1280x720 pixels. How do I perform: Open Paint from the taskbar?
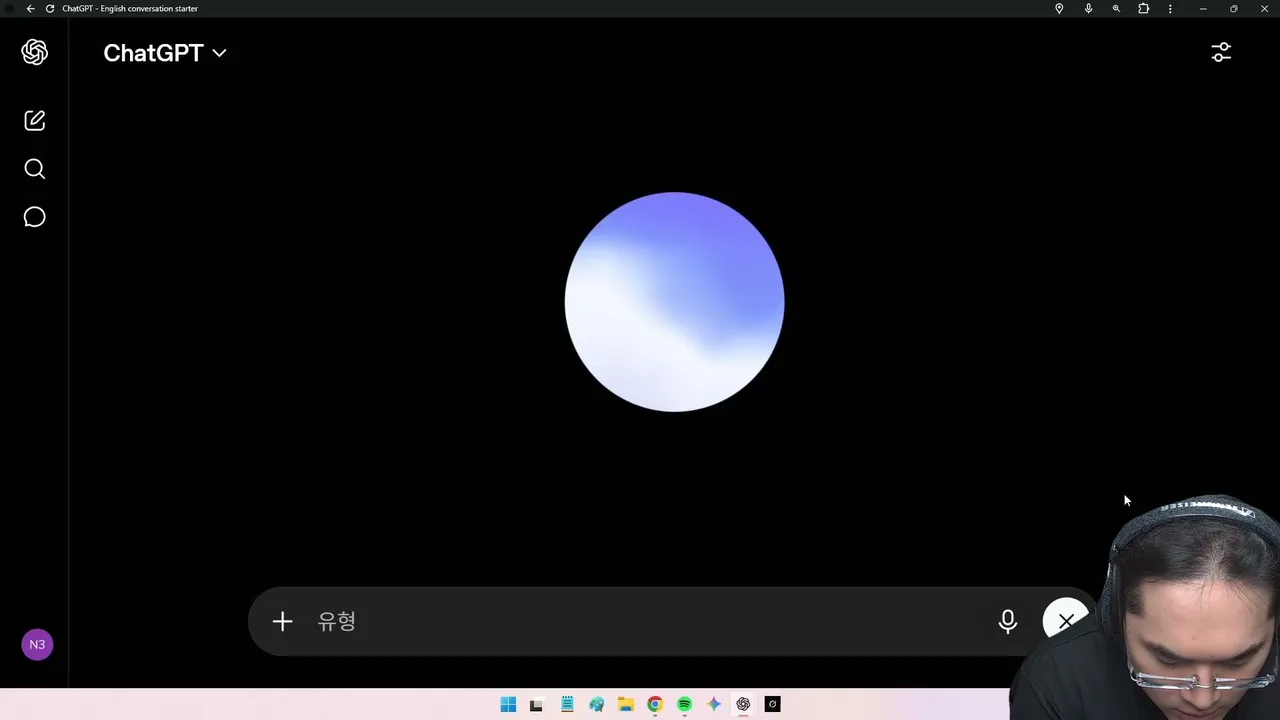pos(597,704)
